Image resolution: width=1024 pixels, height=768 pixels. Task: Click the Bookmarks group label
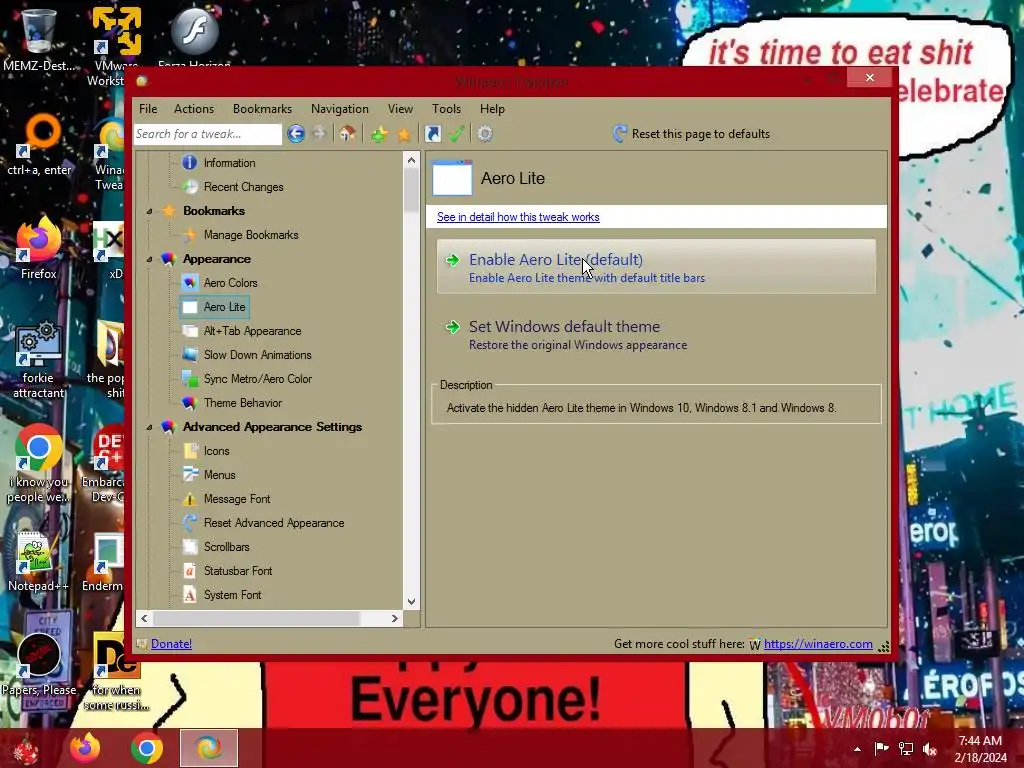point(214,211)
